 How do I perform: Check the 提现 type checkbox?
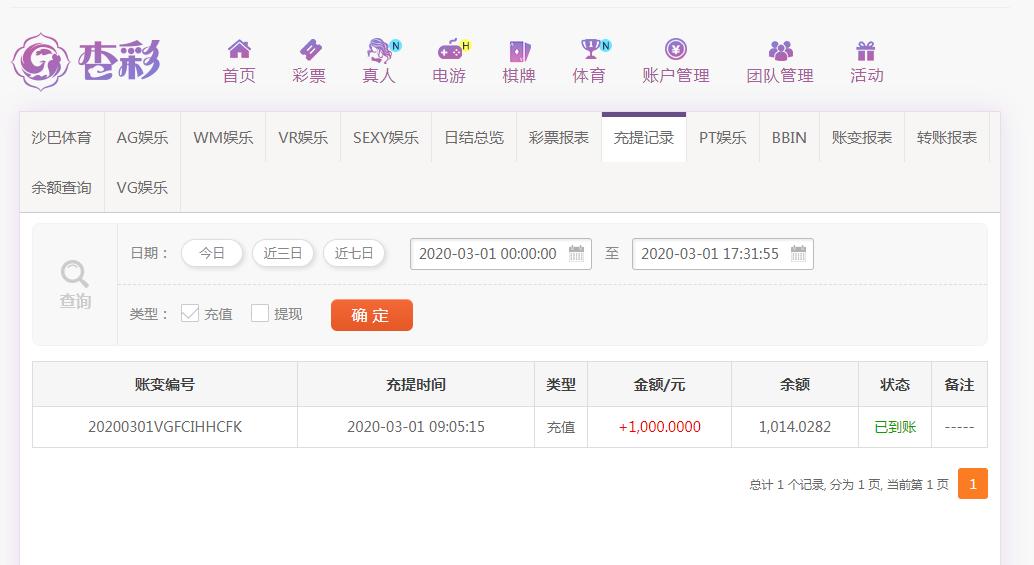pyautogui.click(x=260, y=313)
